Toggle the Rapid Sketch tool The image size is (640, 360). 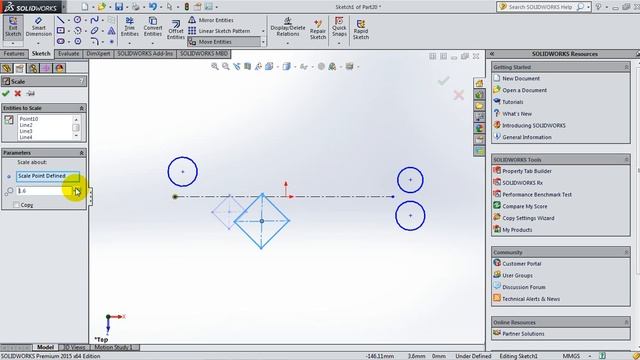coord(361,29)
